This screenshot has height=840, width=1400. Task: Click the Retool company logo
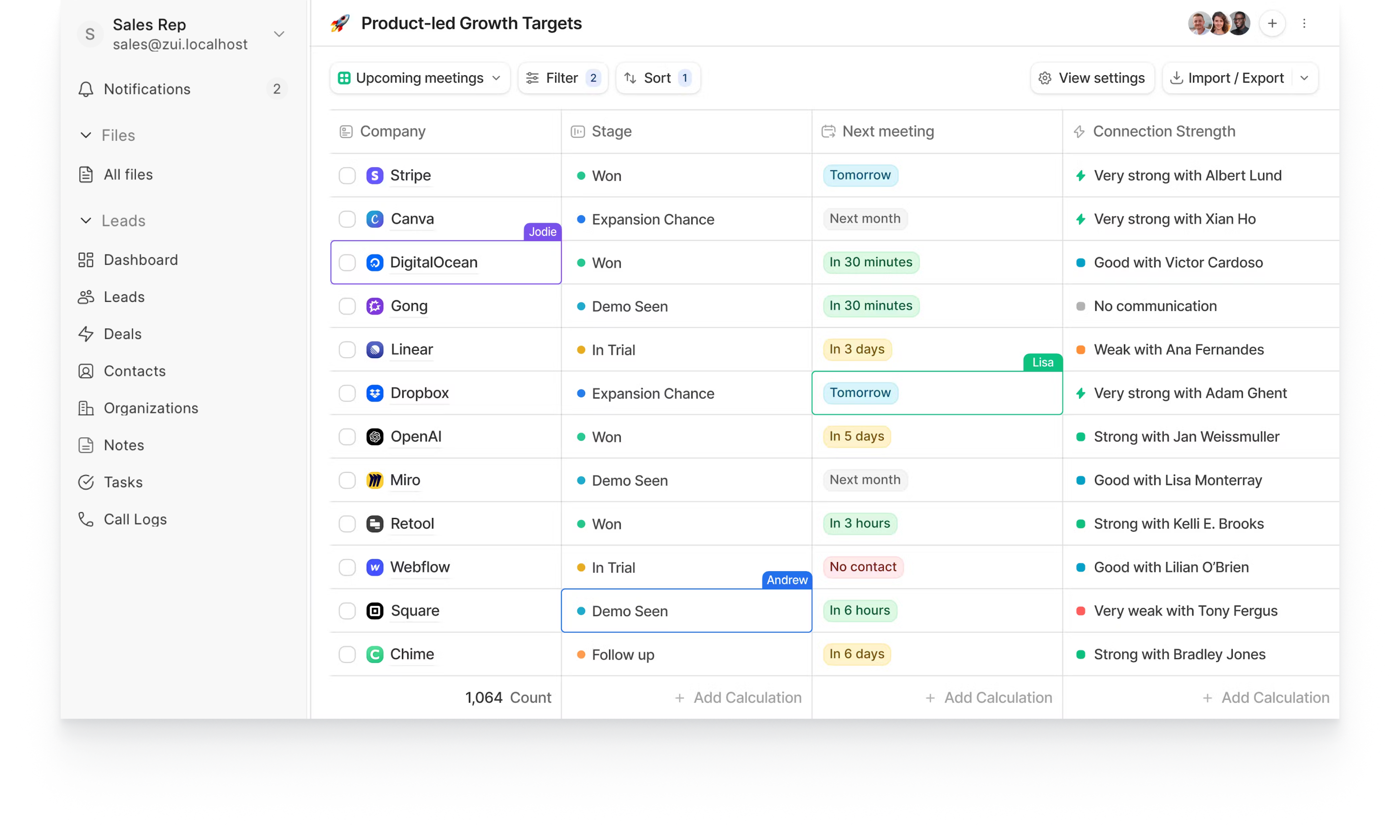[375, 523]
